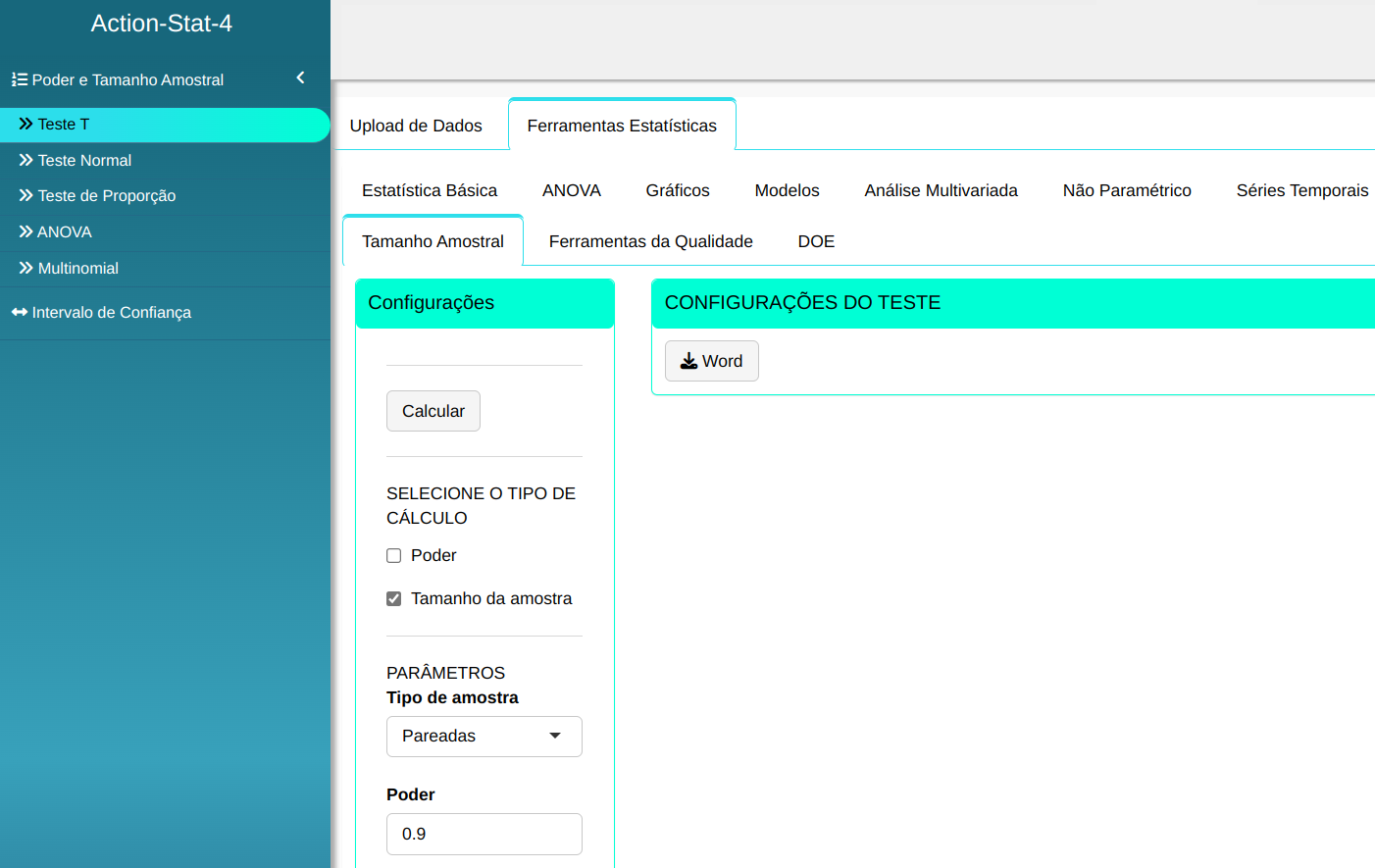Open the Séries Temporais menu

(1301, 190)
